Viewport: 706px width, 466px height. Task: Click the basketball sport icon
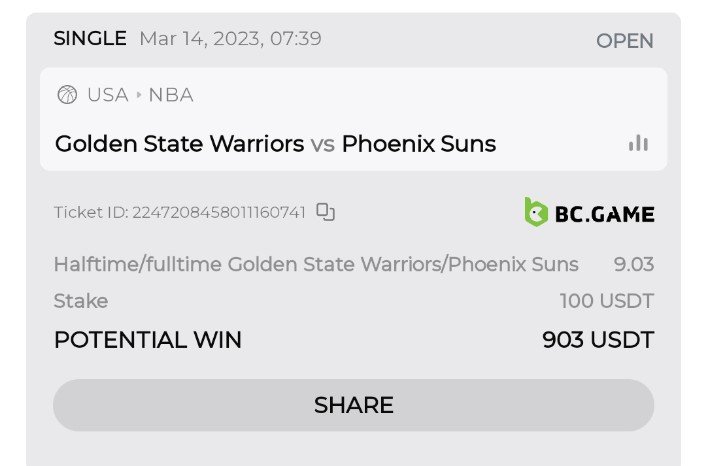[67, 95]
